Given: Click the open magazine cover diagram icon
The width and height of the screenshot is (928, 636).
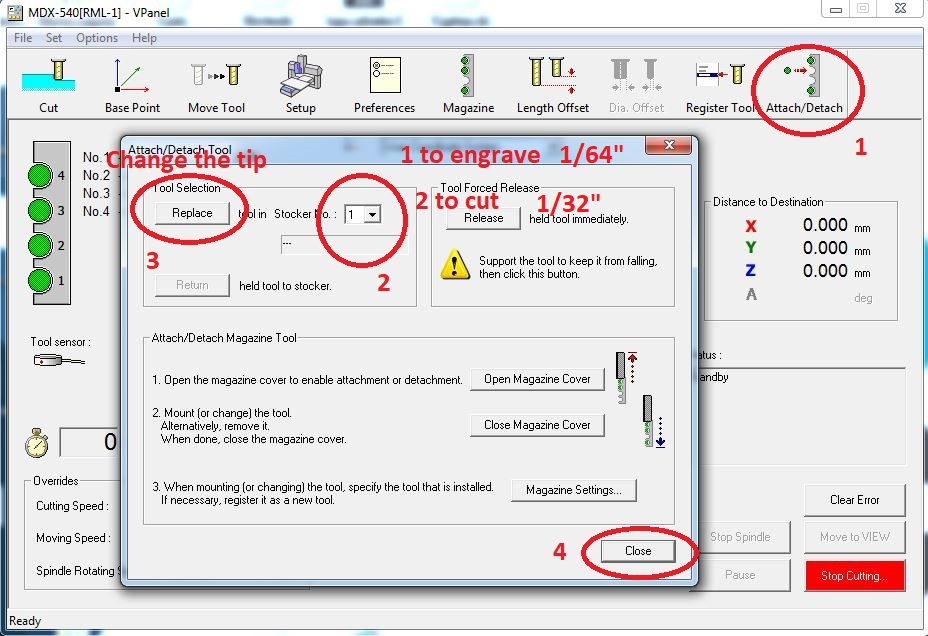Looking at the screenshot, I should point(626,377).
